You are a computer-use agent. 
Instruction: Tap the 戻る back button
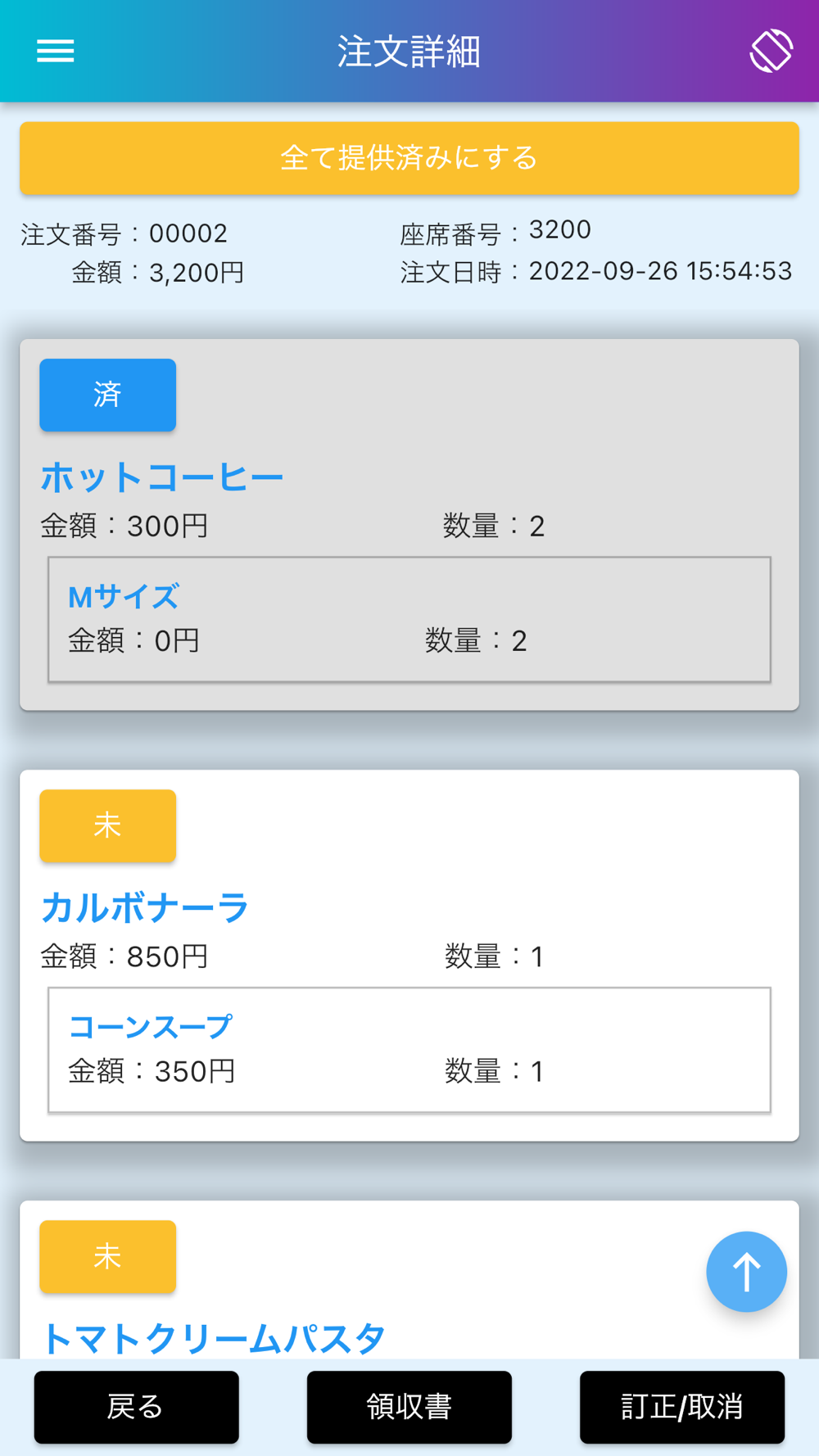[136, 1407]
